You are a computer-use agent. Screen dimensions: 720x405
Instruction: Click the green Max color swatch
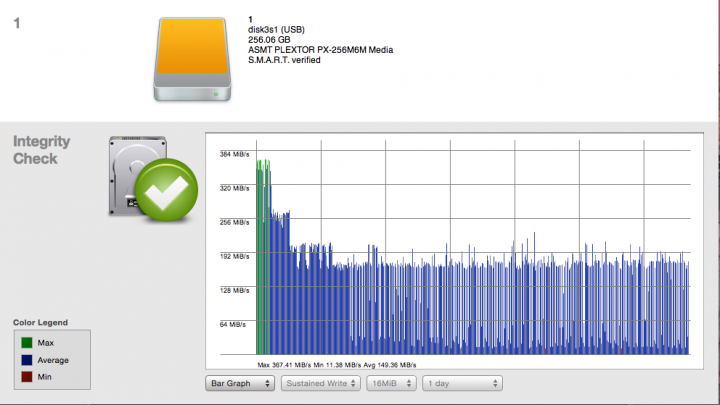(27, 343)
